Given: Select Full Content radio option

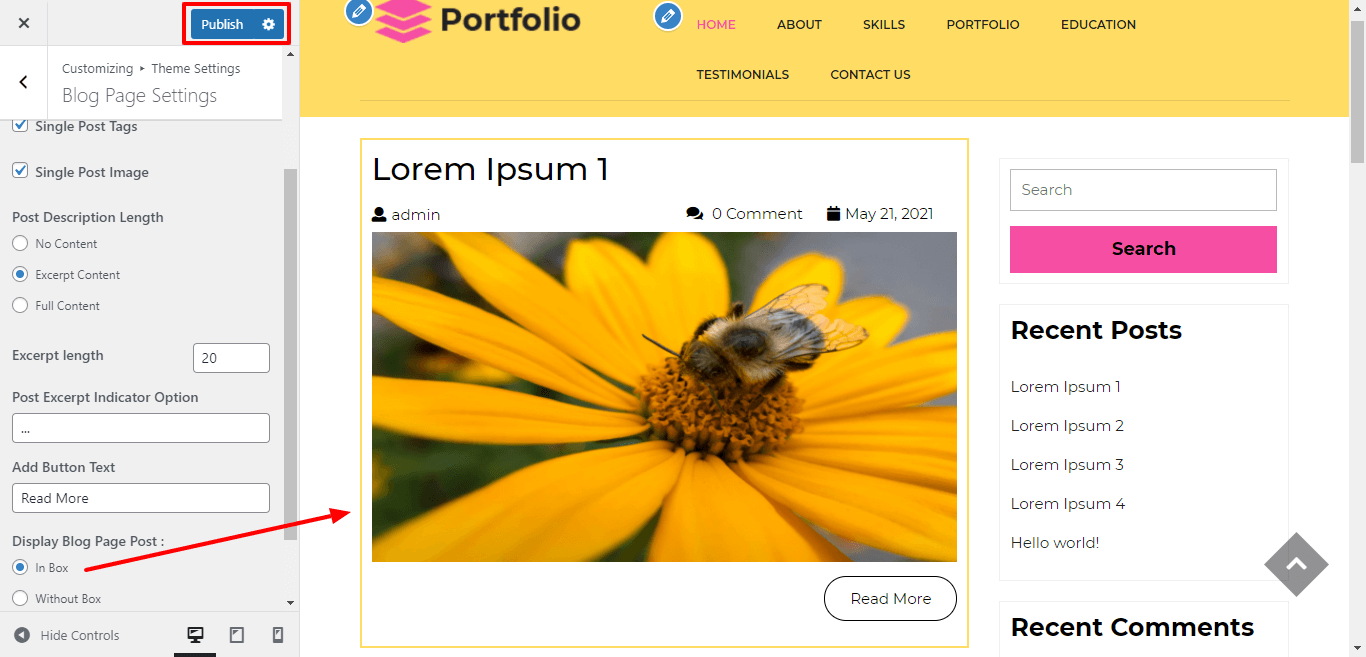Looking at the screenshot, I should pyautogui.click(x=20, y=305).
